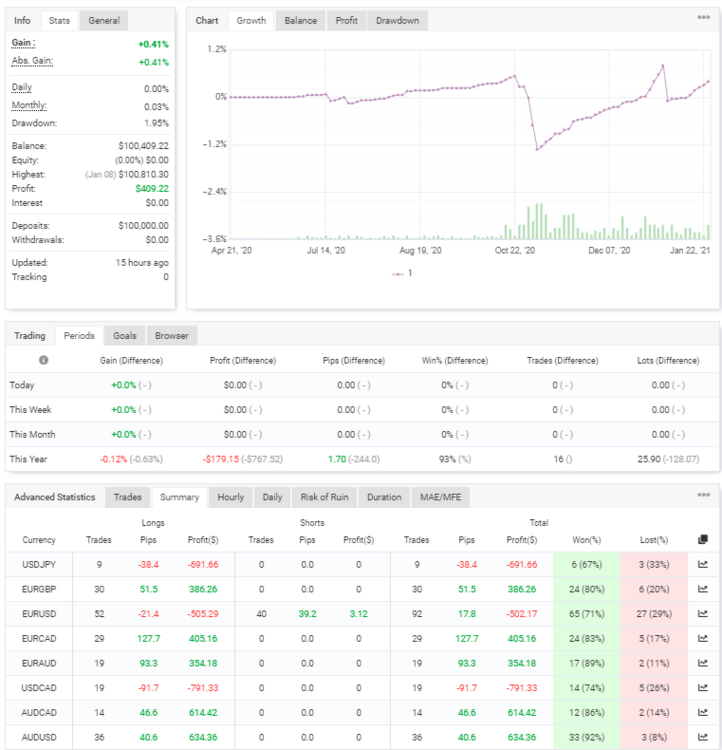Open USDJPY row chart icon
The width and height of the screenshot is (722, 750).
point(702,564)
